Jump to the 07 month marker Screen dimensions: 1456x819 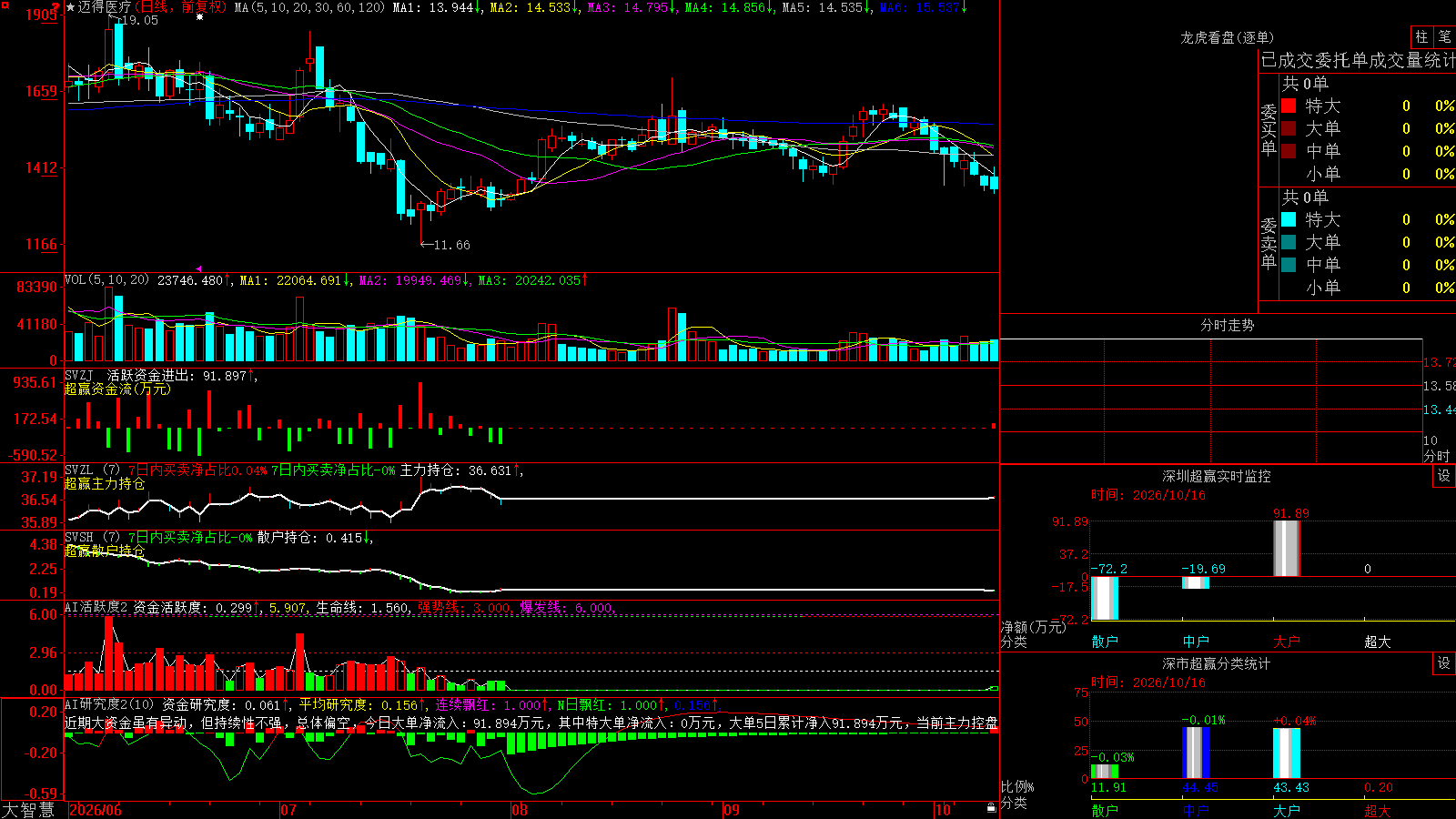click(288, 810)
